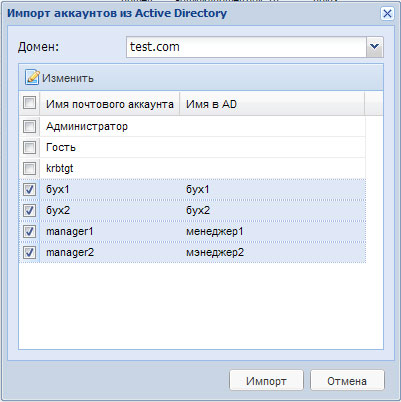Select the krbtgt mail account name
401x402 pixels.
click(59, 168)
